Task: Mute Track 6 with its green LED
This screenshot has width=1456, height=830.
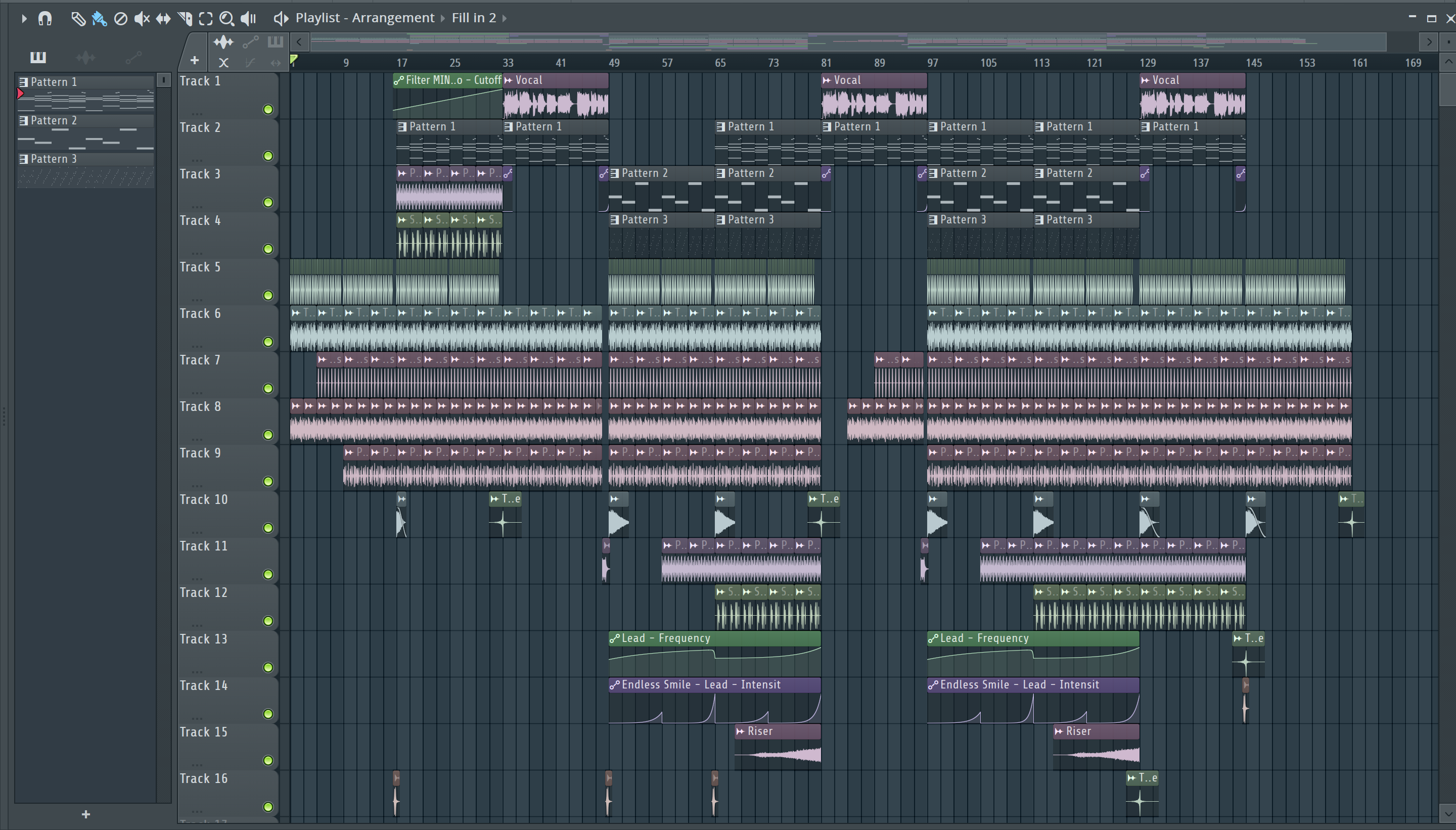Action: (268, 342)
